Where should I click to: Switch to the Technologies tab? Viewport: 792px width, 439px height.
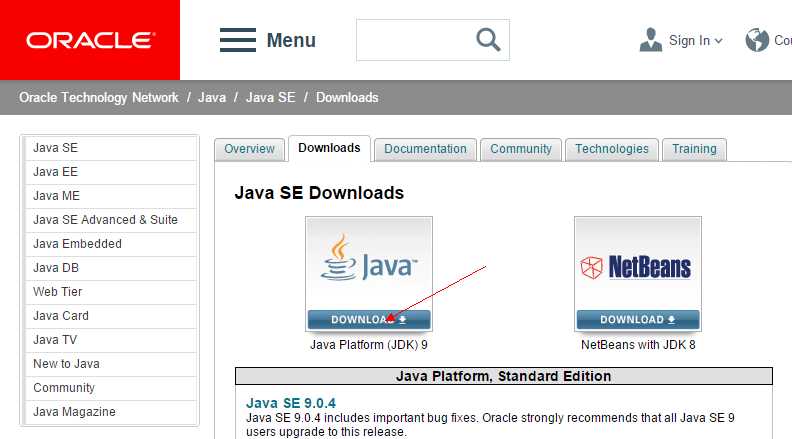click(x=612, y=150)
